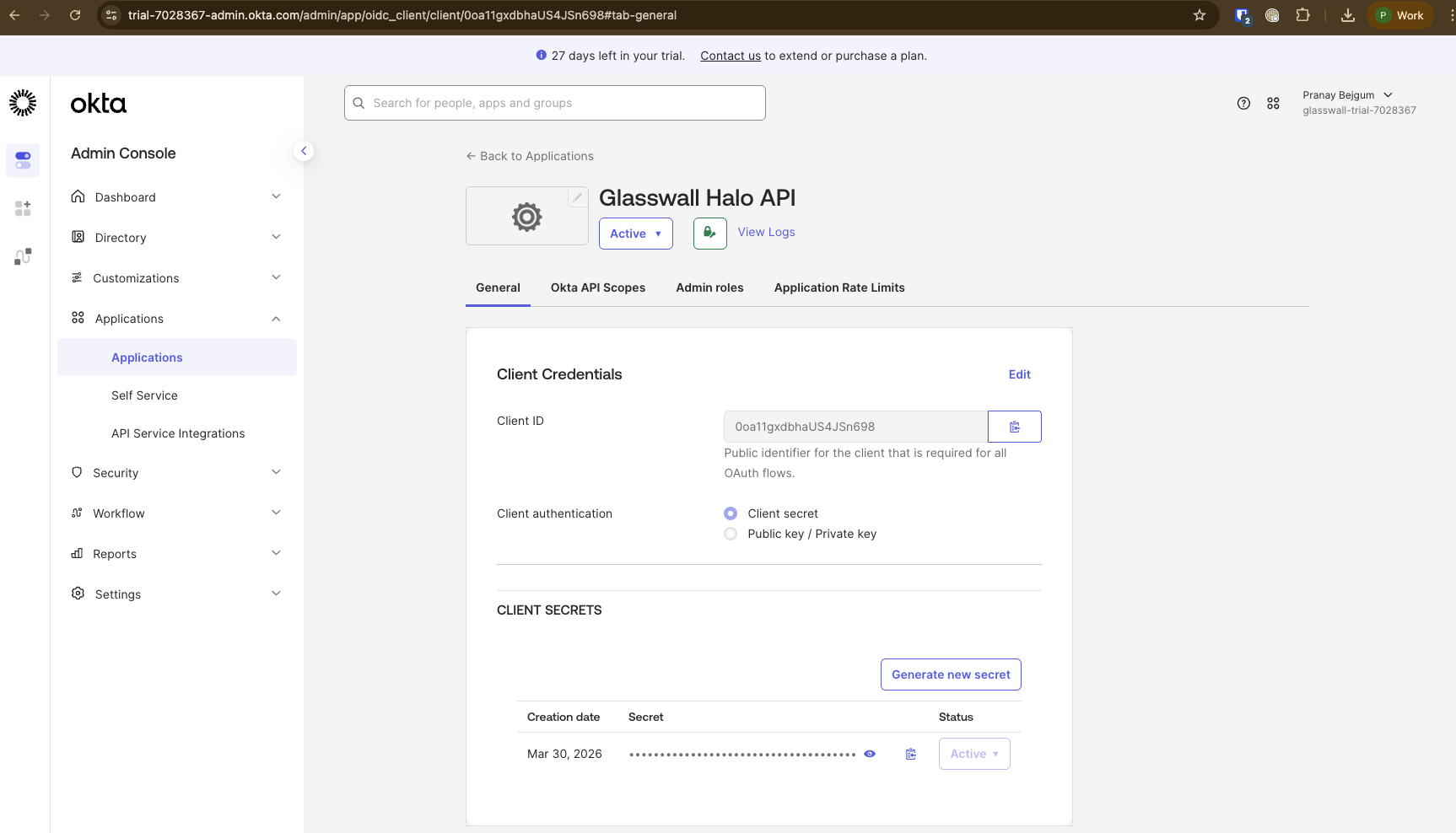Image resolution: width=1456 pixels, height=833 pixels.
Task: Expand the Reports menu chevron
Action: click(x=276, y=553)
